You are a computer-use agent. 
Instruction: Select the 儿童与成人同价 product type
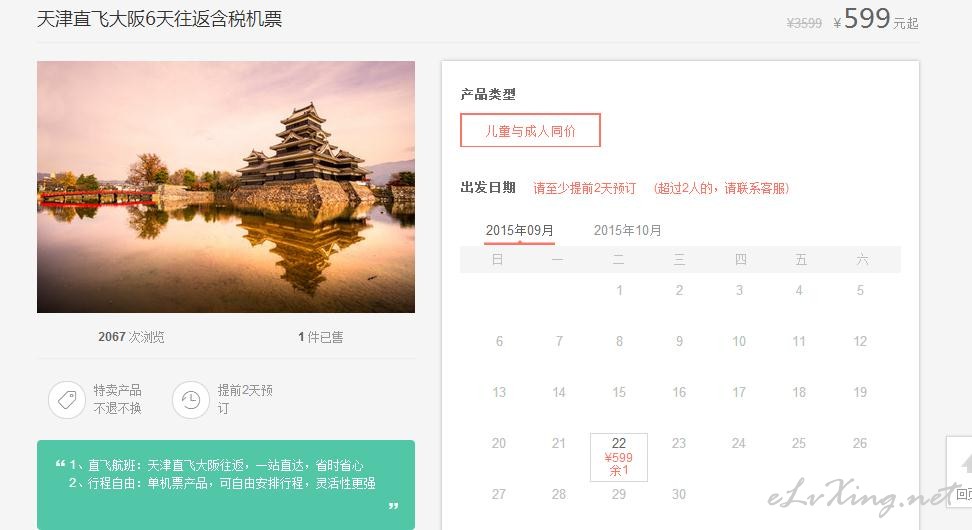pyautogui.click(x=530, y=131)
